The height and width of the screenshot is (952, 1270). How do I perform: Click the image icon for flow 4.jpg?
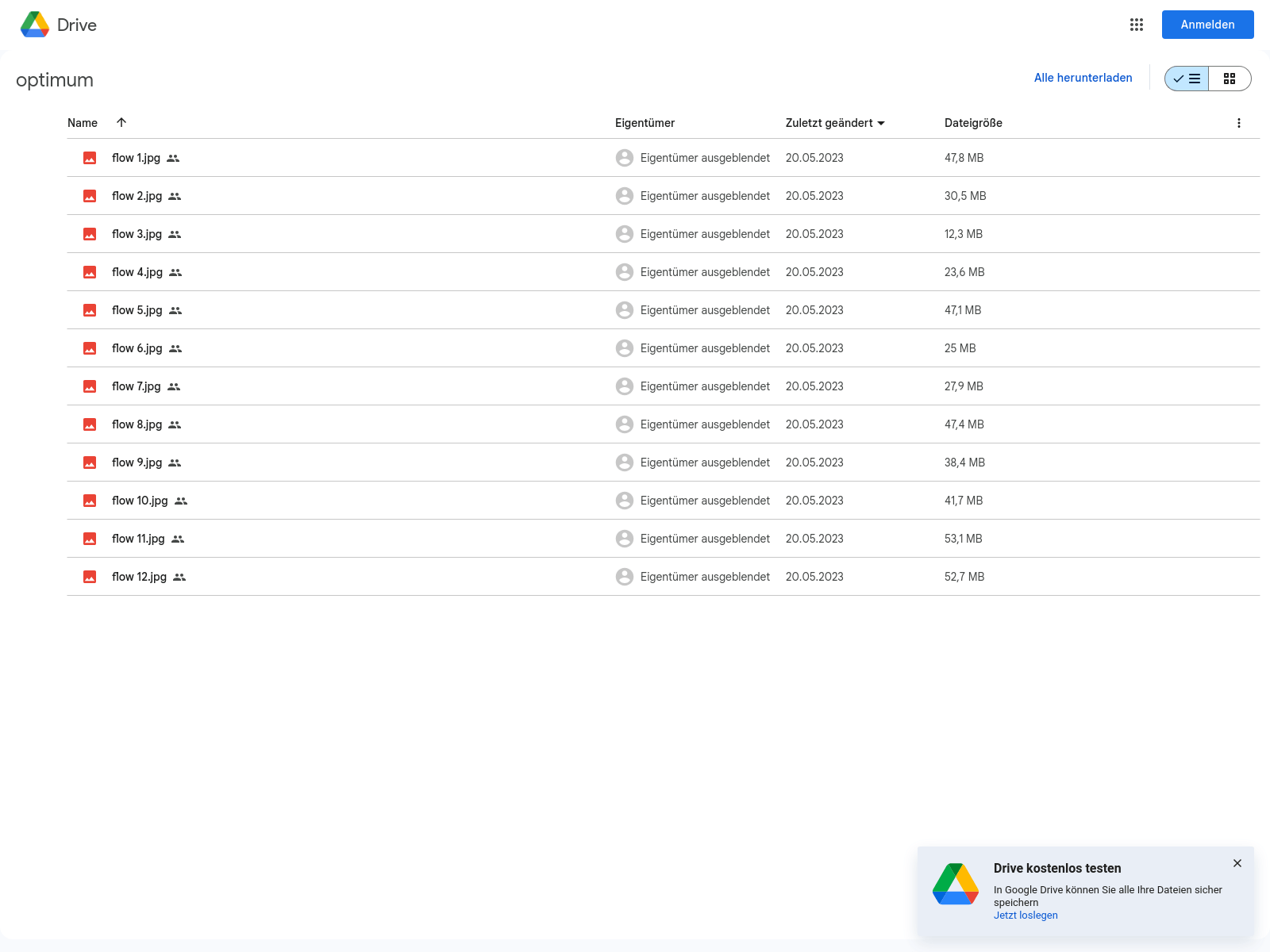coord(90,272)
